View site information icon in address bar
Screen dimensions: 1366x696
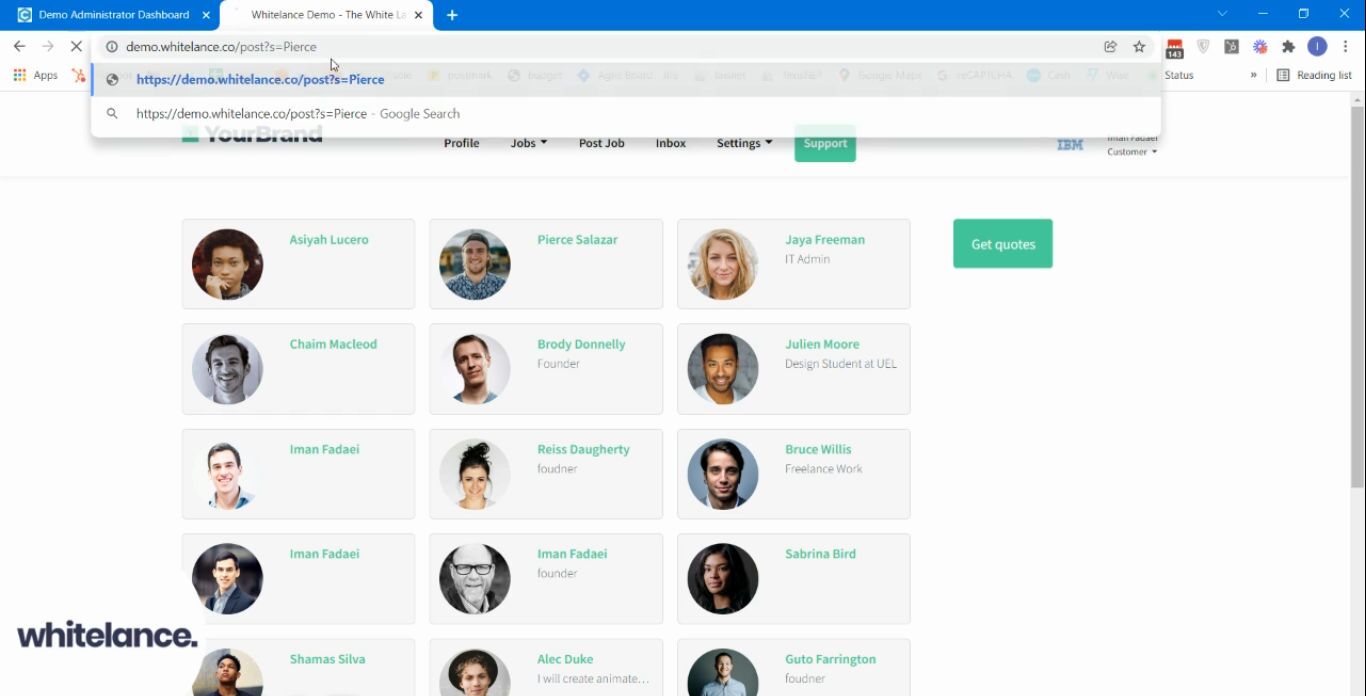(x=112, y=47)
